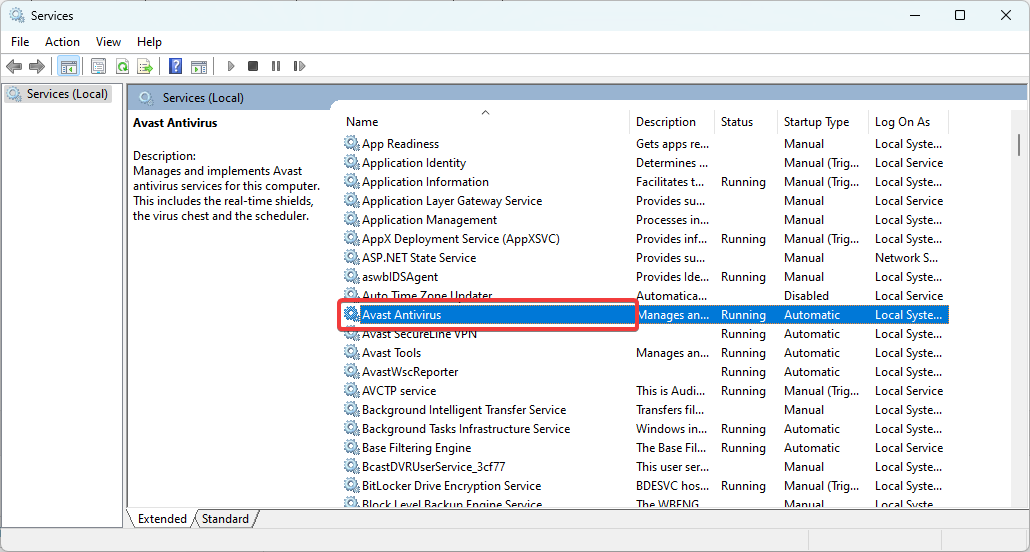The width and height of the screenshot is (1030, 552).
Task: Sort by the Log On As column header
Action: pos(908,122)
